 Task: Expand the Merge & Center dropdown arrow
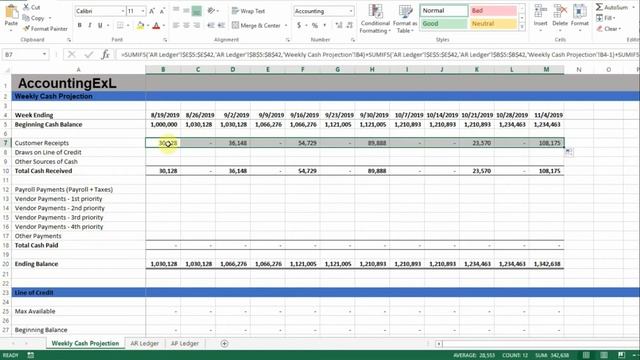(x=286, y=25)
